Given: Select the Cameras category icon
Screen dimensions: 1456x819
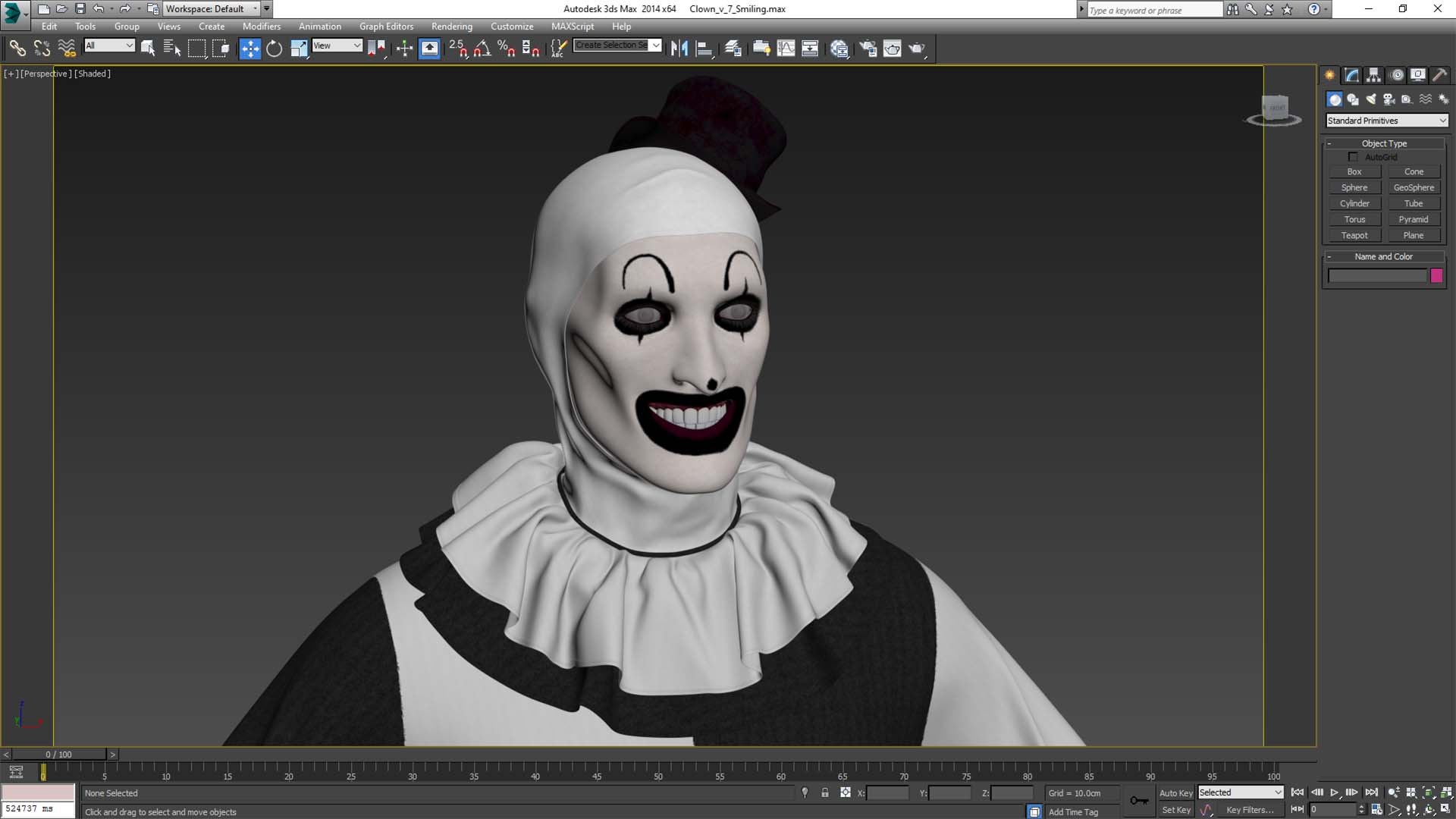Looking at the screenshot, I should 1389,99.
